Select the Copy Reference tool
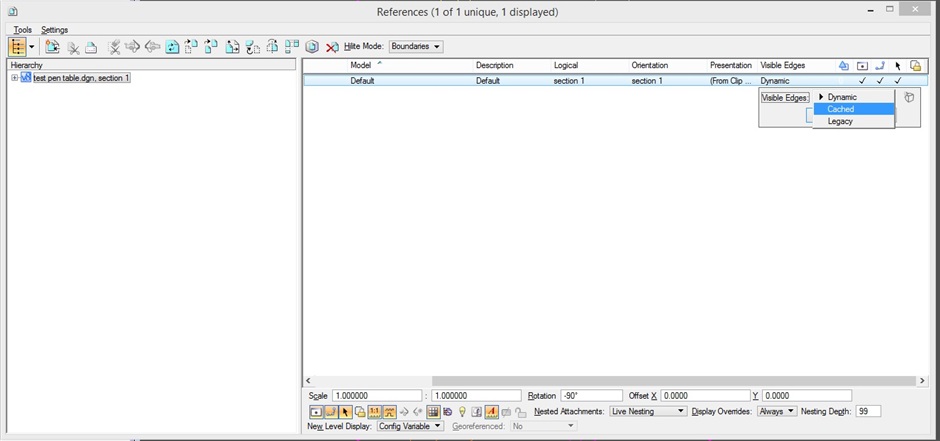940x441 pixels. [211, 47]
